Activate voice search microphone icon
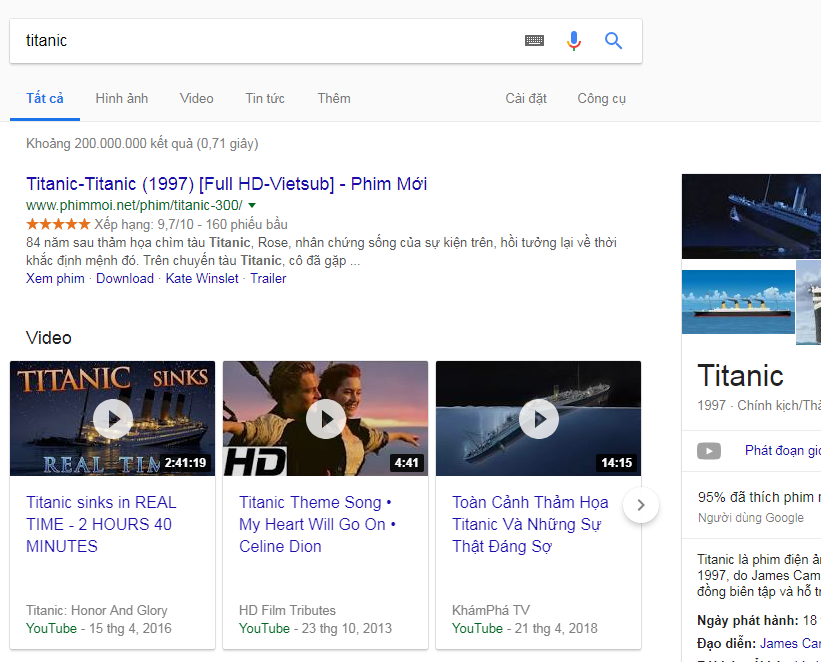The width and height of the screenshot is (821, 662). pyautogui.click(x=574, y=41)
